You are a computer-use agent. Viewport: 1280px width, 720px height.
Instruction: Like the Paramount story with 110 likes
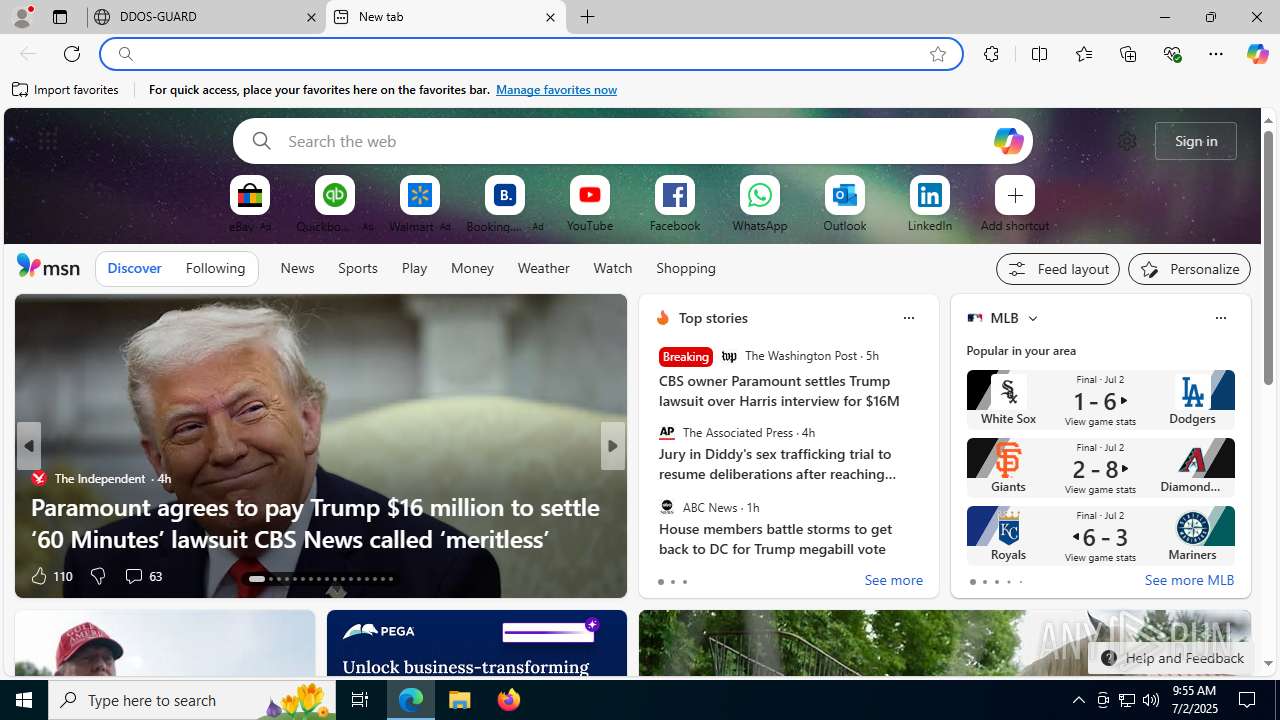(x=51, y=576)
